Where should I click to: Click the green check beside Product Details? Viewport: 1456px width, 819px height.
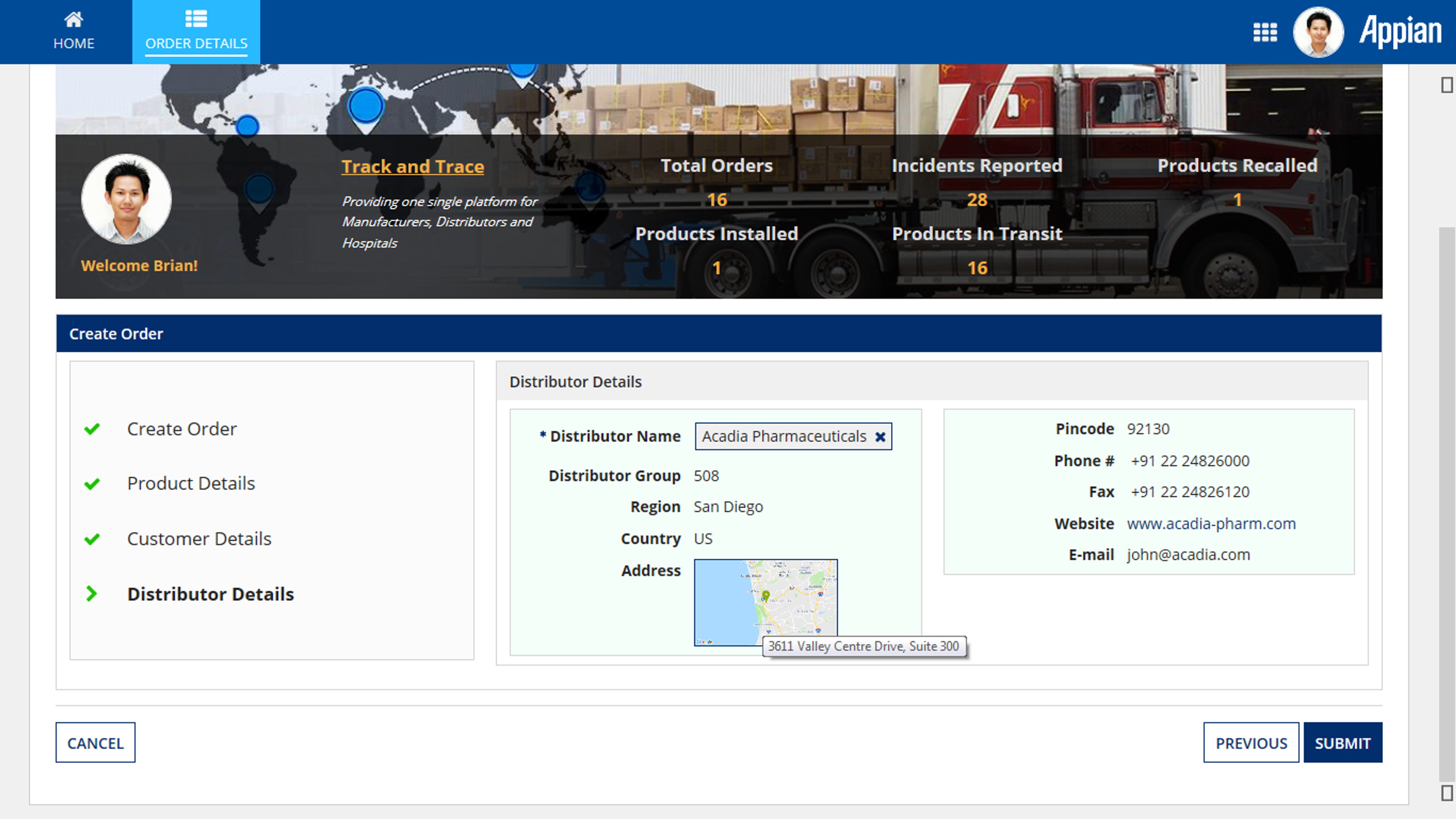point(91,484)
